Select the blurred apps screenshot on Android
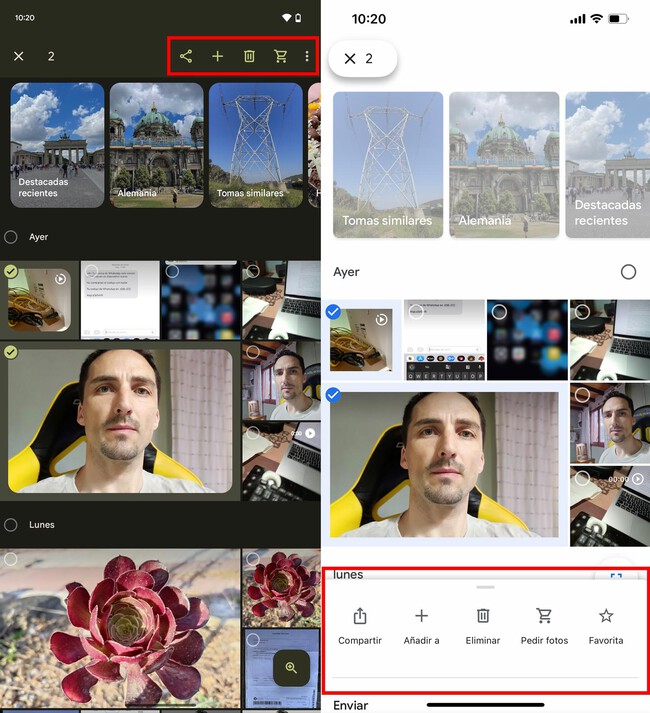 [172, 271]
